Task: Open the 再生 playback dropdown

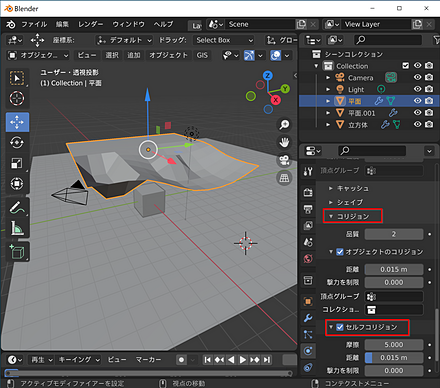Action: tap(41, 360)
